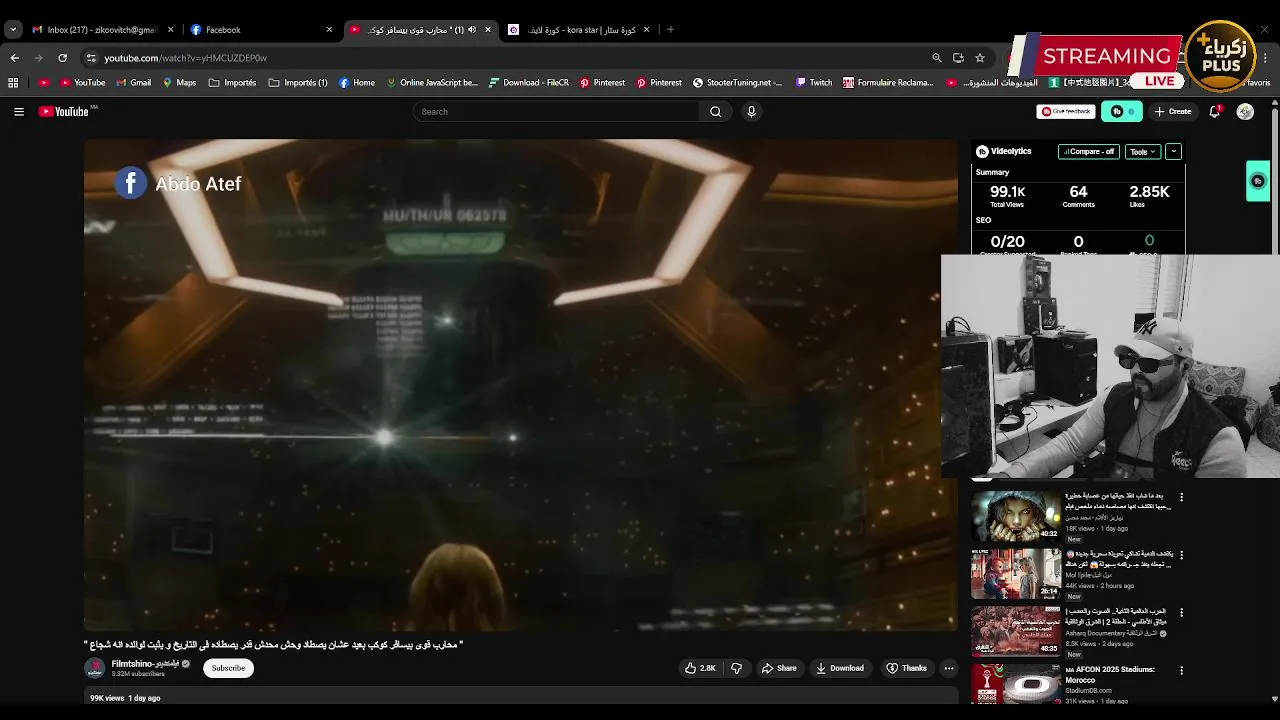
Task: Open the Create button
Action: point(1172,112)
